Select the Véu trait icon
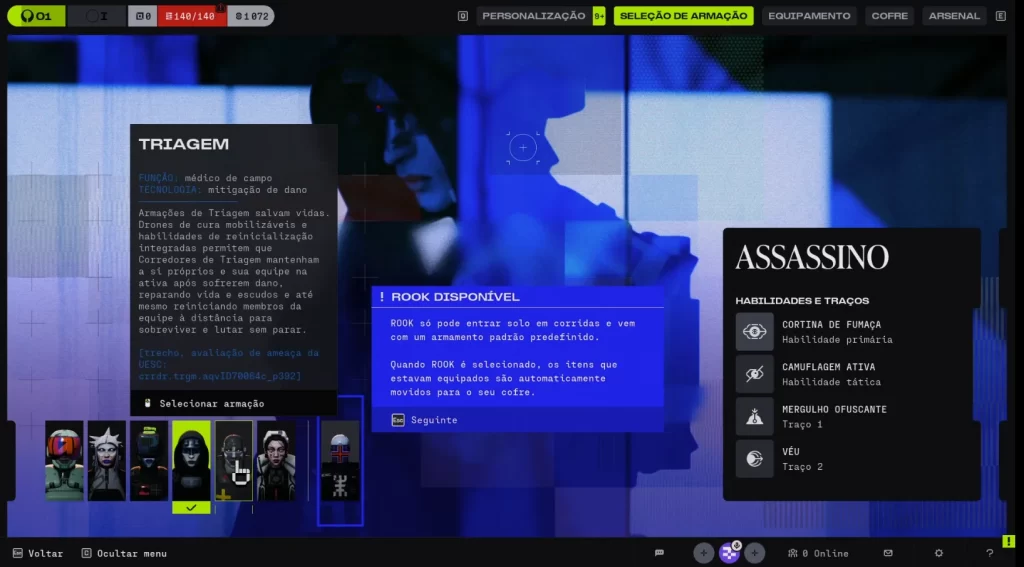Viewport: 1024px width, 567px height. (x=755, y=459)
